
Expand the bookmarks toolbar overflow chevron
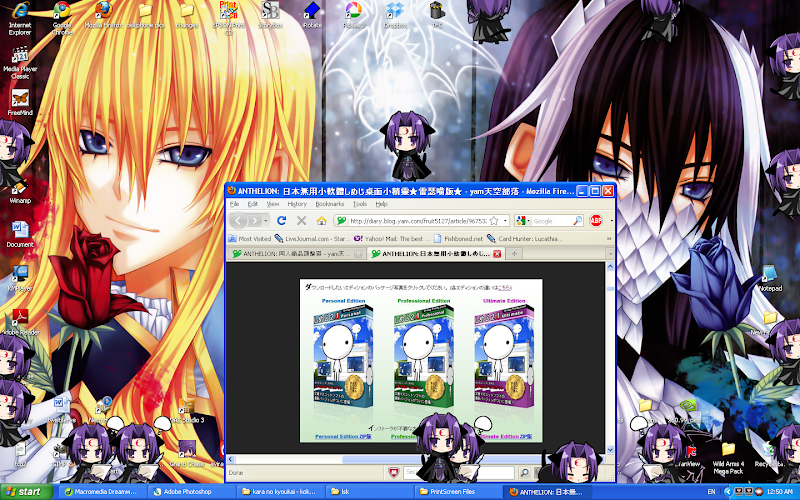coord(609,238)
